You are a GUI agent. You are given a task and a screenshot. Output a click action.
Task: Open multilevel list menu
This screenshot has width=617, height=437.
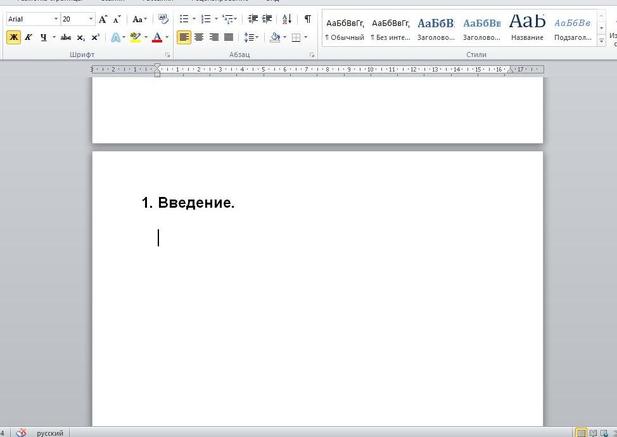coord(229,19)
